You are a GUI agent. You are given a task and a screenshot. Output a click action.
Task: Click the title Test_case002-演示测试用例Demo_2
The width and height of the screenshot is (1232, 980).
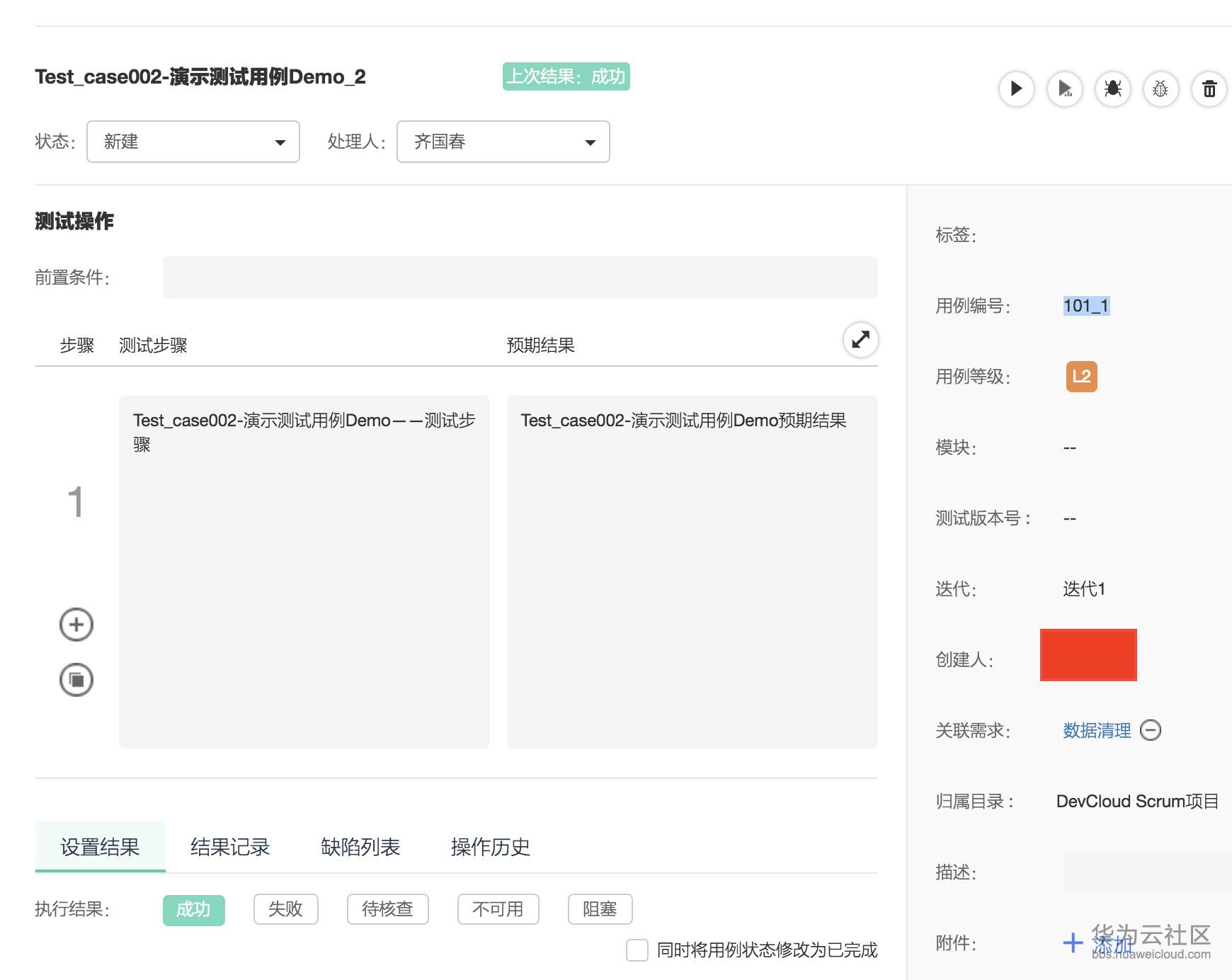point(200,76)
